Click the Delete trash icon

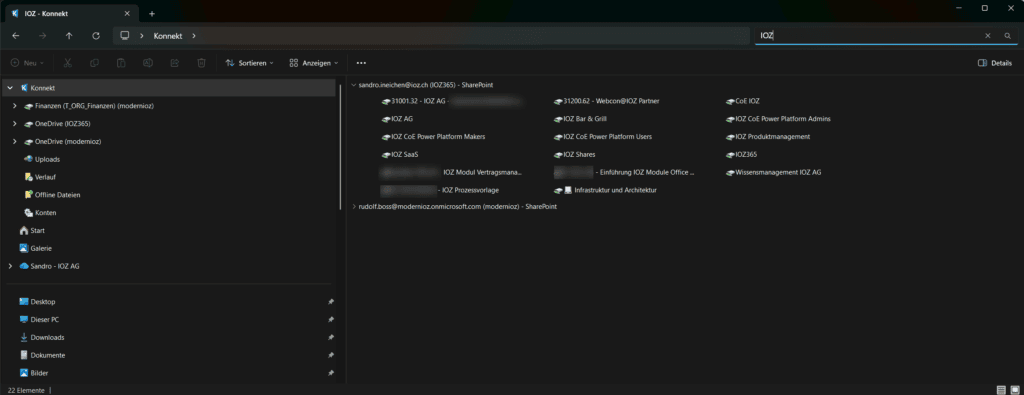[x=201, y=63]
